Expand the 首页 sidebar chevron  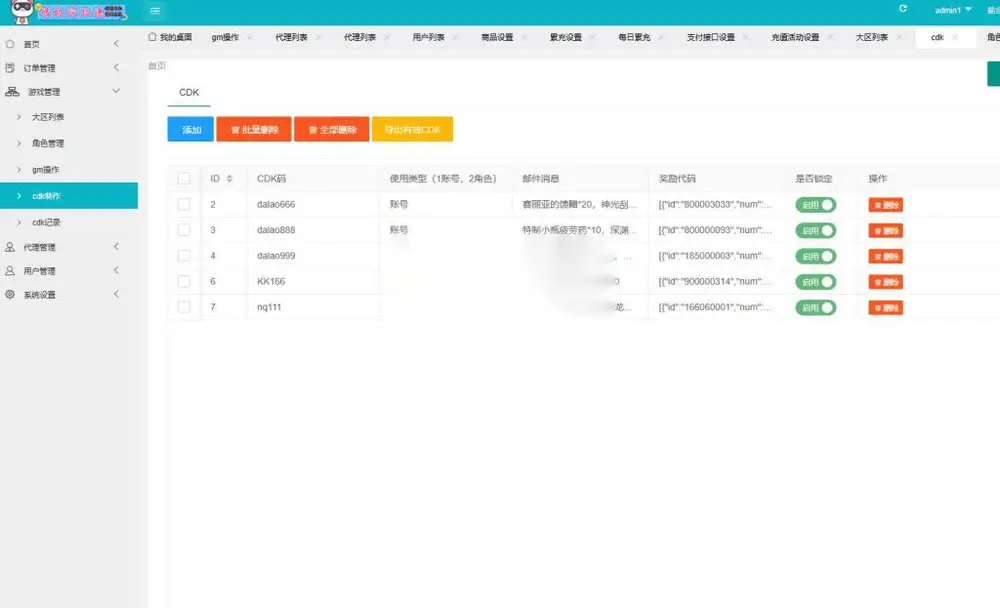coord(116,43)
